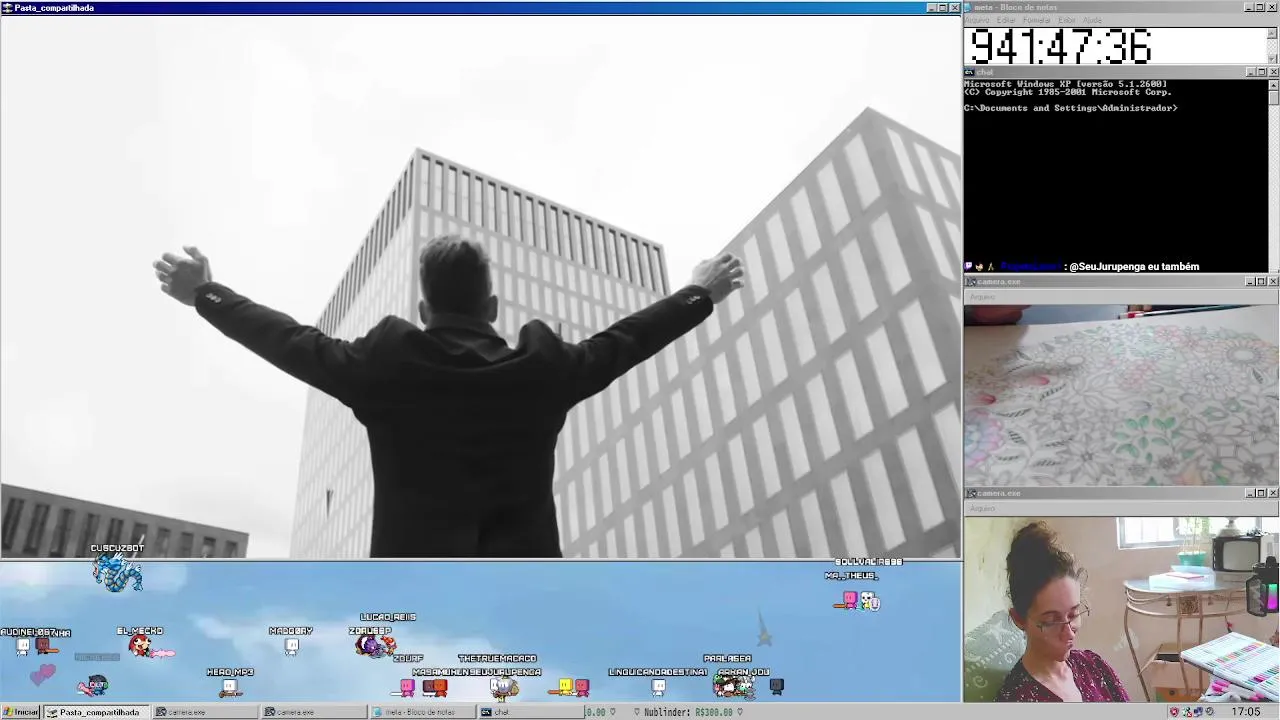Click the HERO_MP3 avatar sprite

click(x=230, y=687)
